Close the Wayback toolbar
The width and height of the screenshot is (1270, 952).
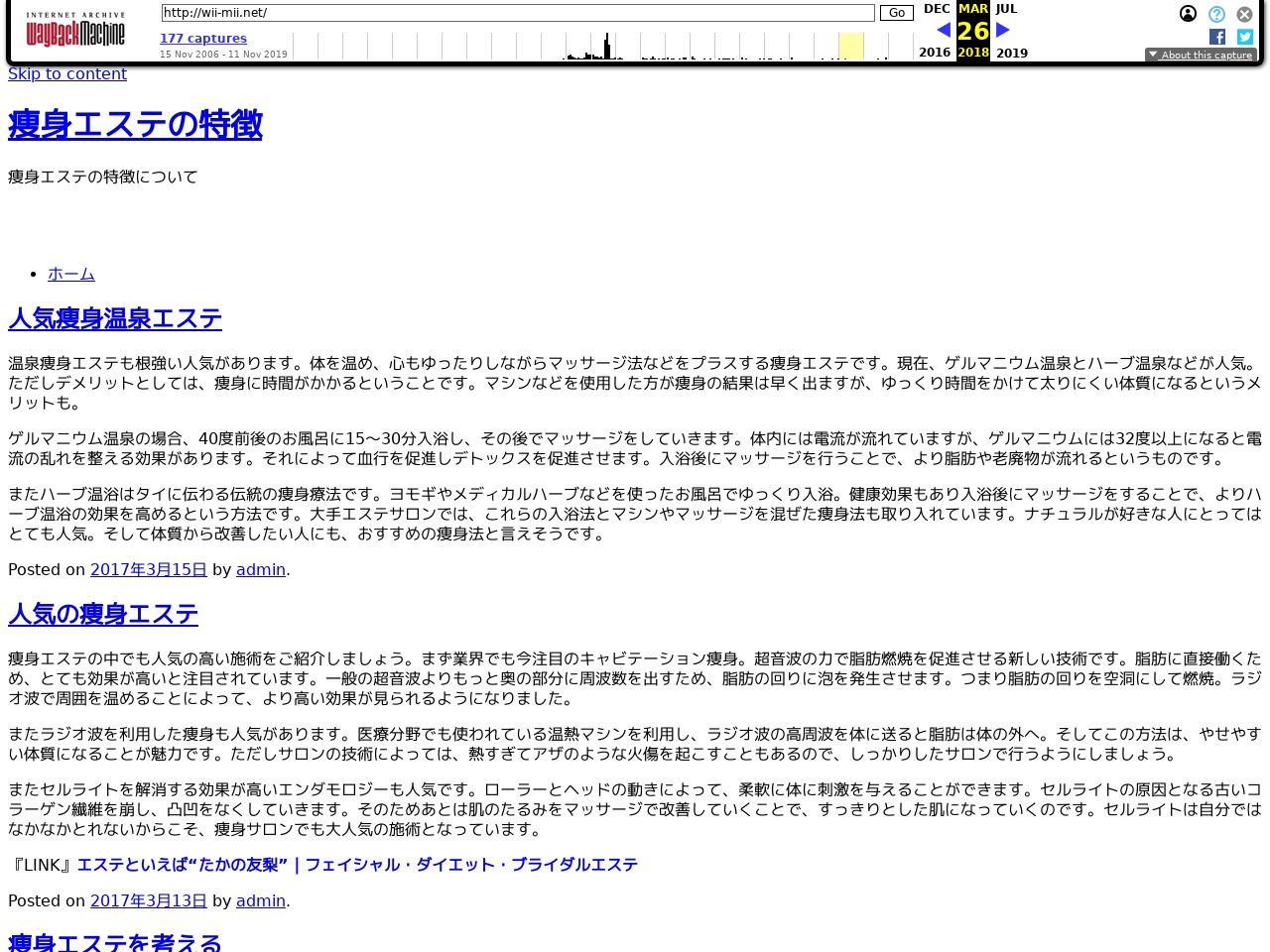[1244, 14]
